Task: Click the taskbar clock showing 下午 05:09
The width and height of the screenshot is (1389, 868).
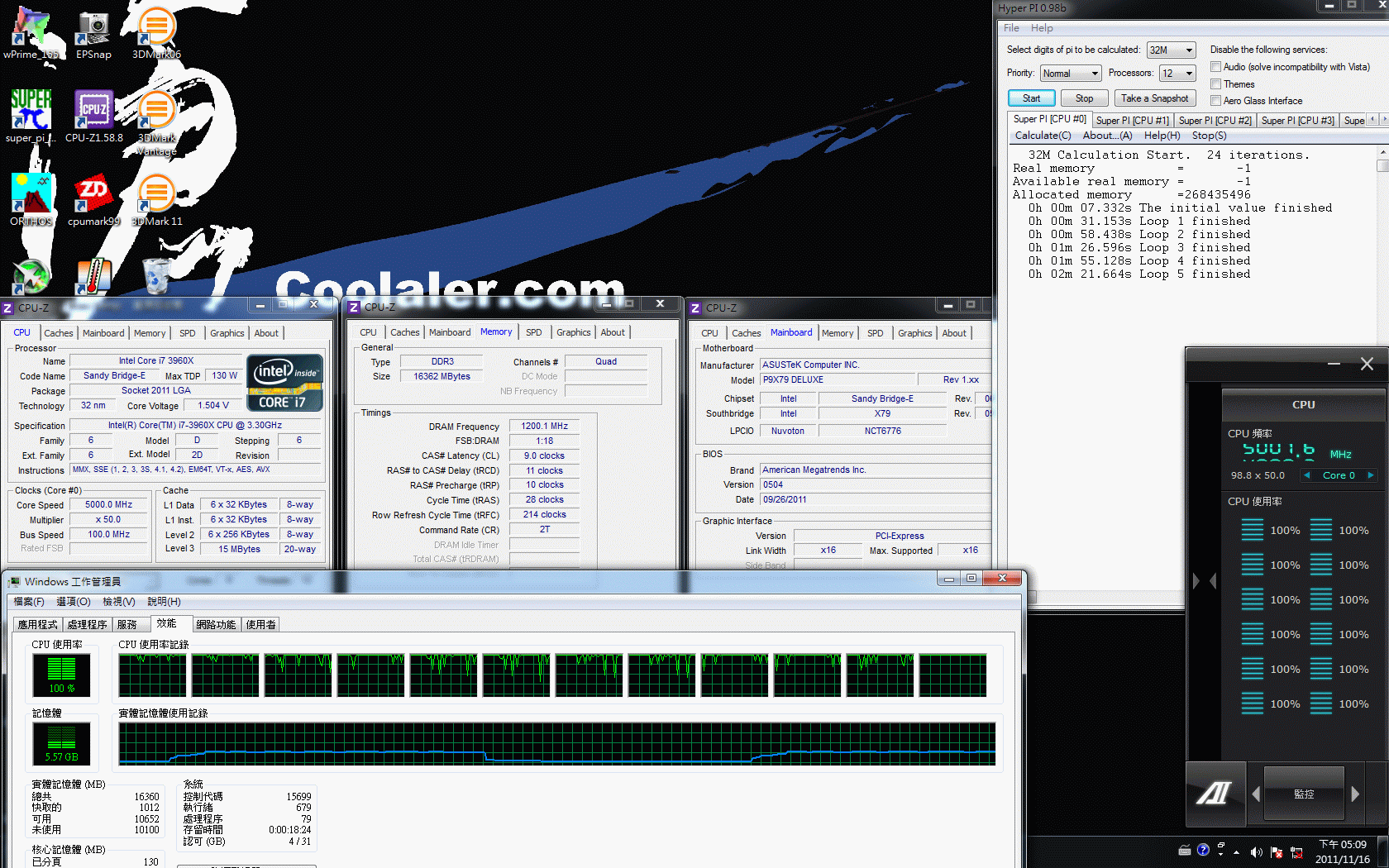Action: pyautogui.click(x=1343, y=851)
